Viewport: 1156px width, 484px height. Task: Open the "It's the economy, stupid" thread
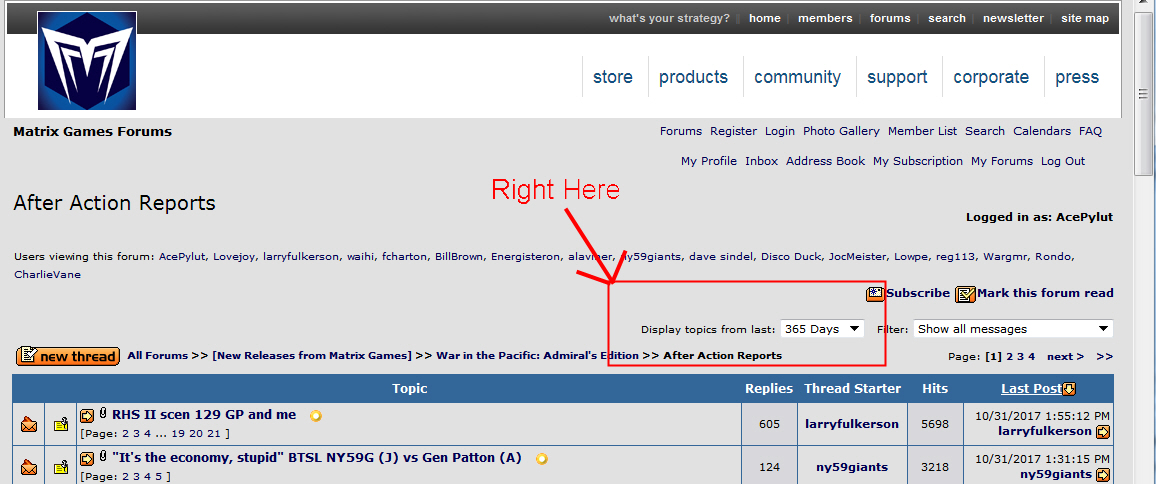pyautogui.click(x=316, y=457)
